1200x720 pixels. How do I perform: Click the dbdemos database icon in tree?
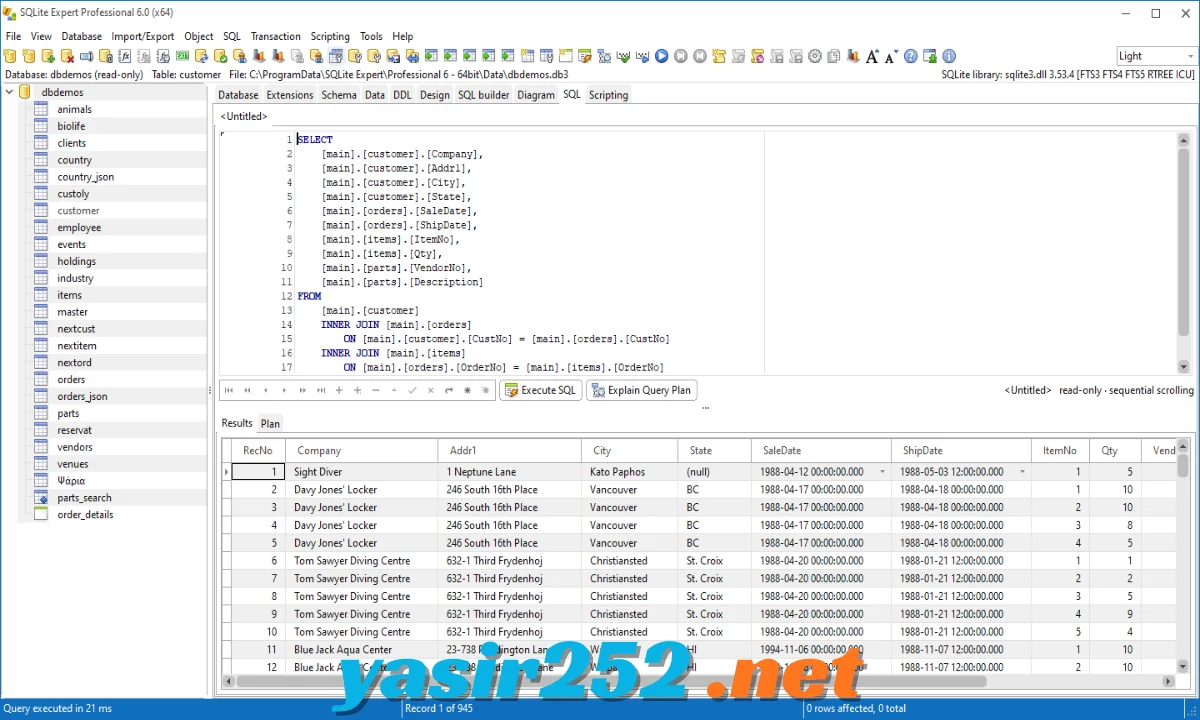click(25, 92)
